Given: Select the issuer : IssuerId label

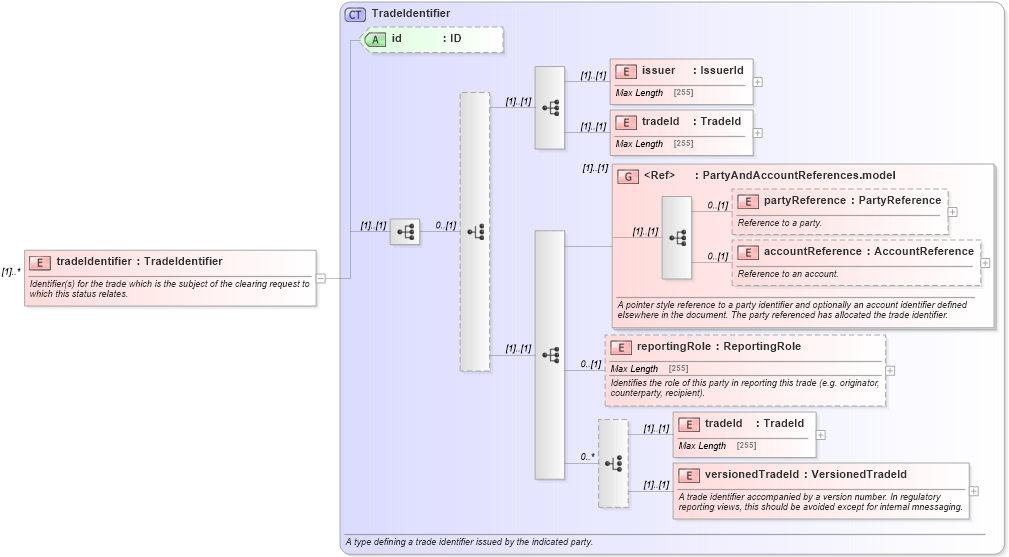Looking at the screenshot, I should pos(692,71).
